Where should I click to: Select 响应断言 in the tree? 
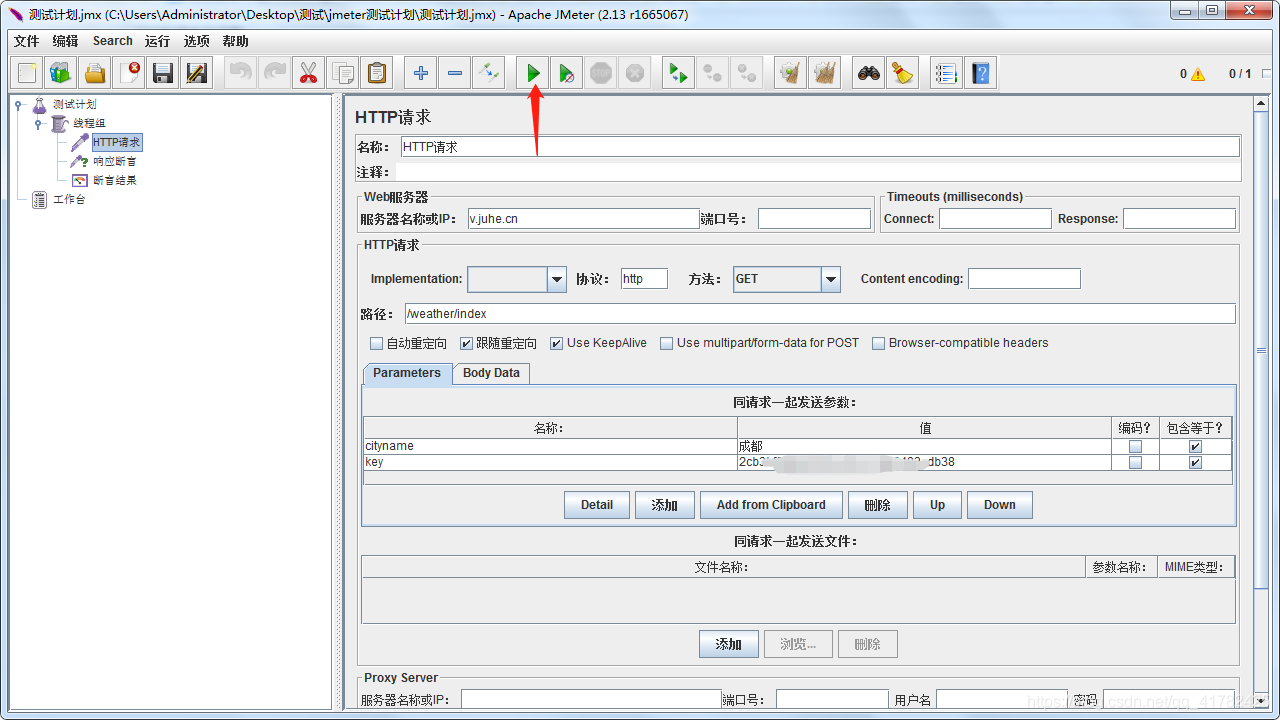click(114, 161)
